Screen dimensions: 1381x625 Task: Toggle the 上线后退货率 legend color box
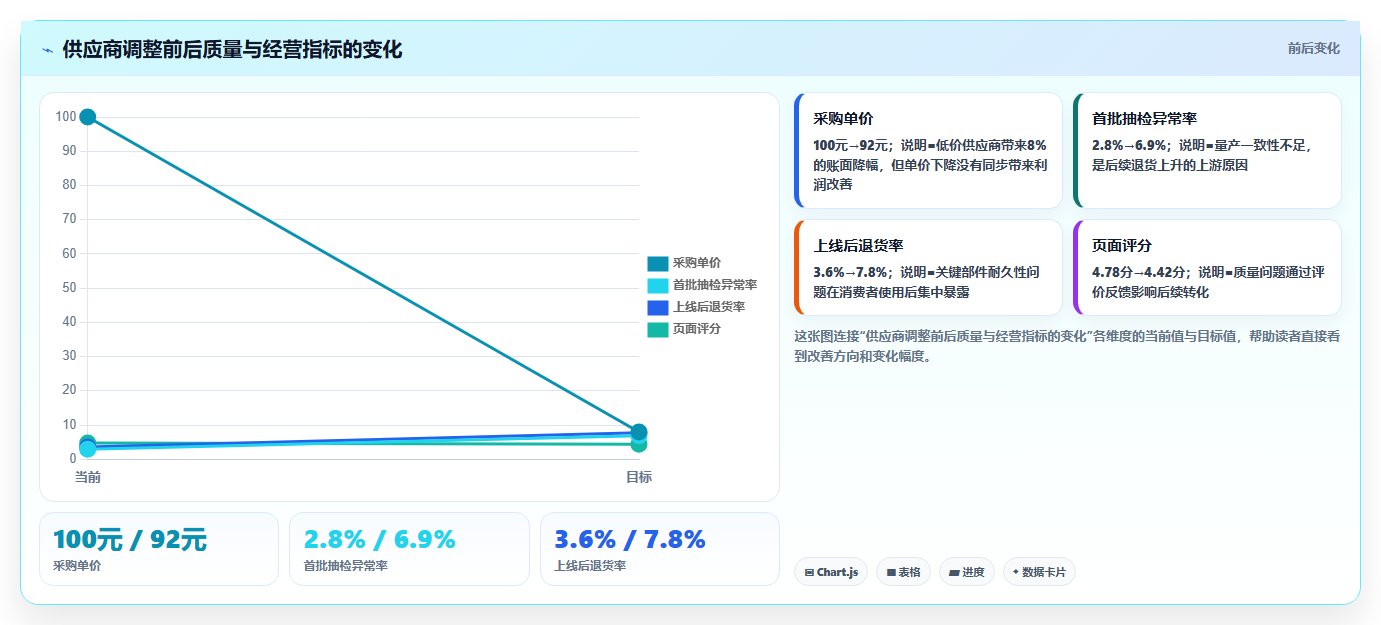pos(657,307)
